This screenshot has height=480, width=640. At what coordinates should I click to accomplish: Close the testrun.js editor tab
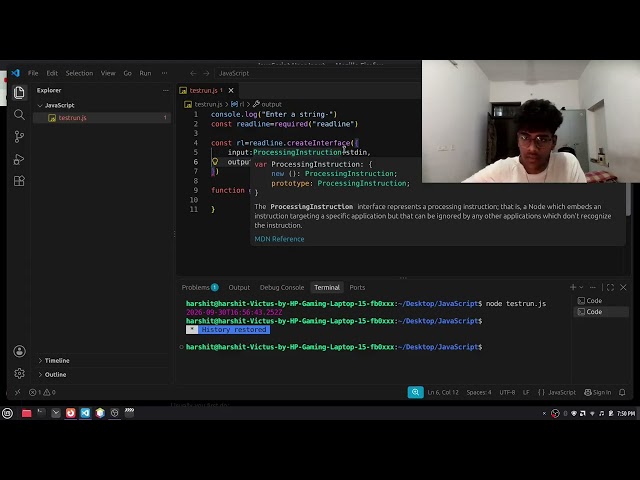231,90
